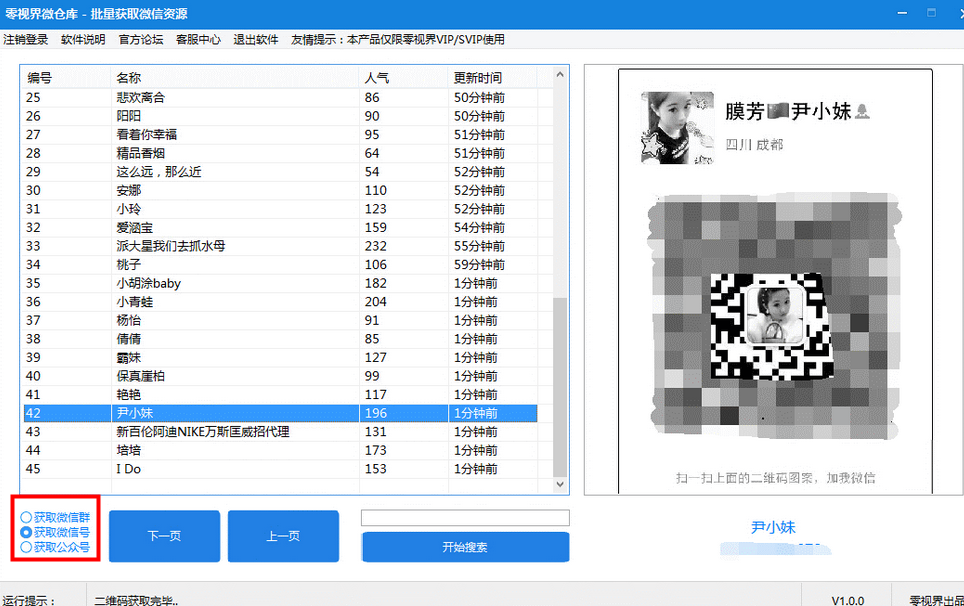The width and height of the screenshot is (964, 606).
Task: Select row 爱涵宝
Action: tap(280, 227)
